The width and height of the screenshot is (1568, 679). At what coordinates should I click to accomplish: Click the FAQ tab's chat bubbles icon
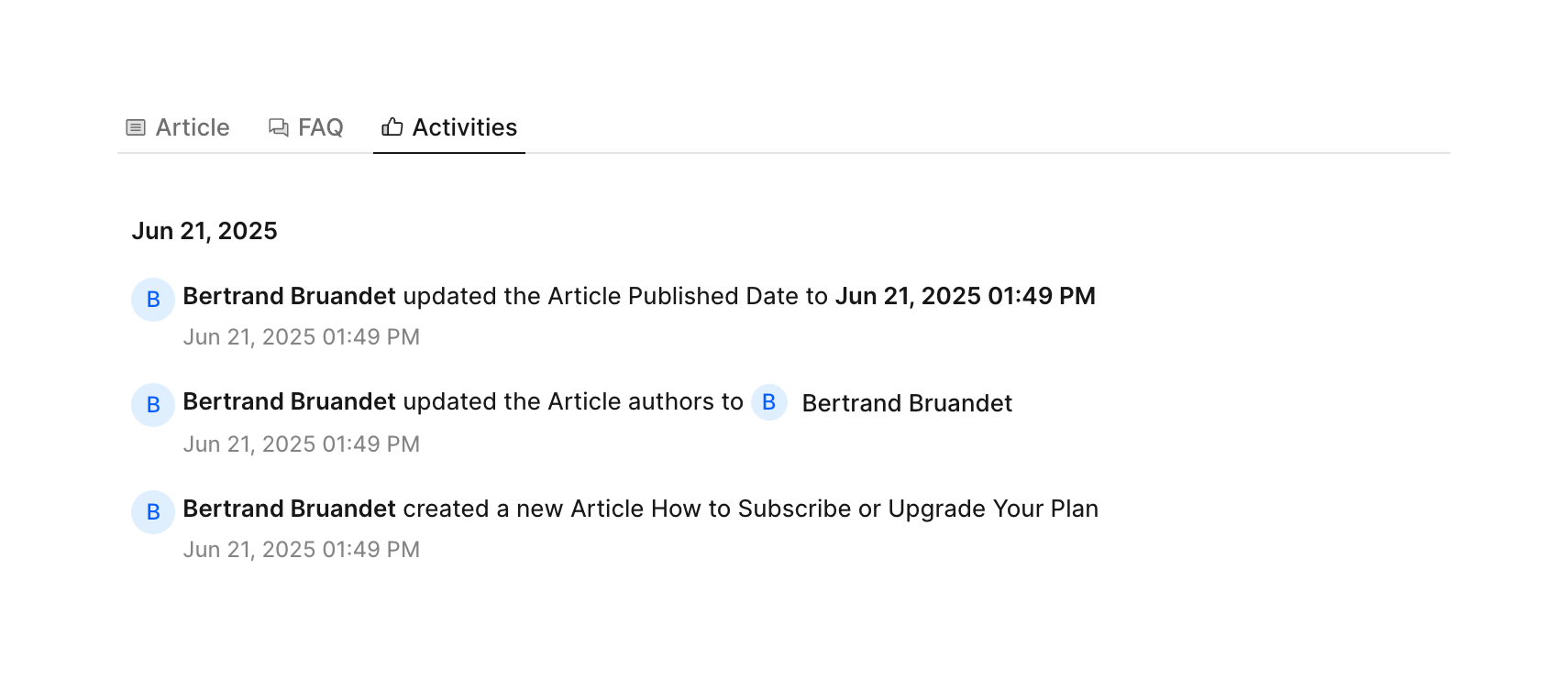(x=278, y=127)
